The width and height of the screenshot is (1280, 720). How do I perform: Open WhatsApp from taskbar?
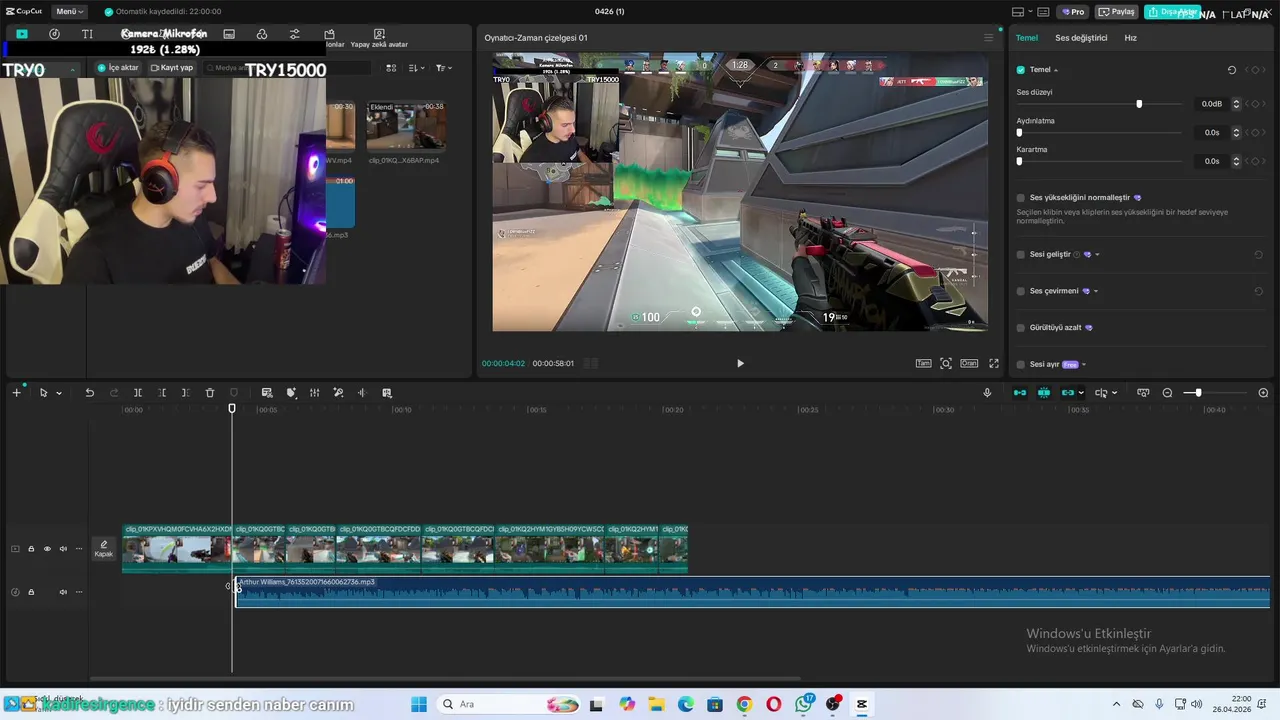tap(804, 704)
